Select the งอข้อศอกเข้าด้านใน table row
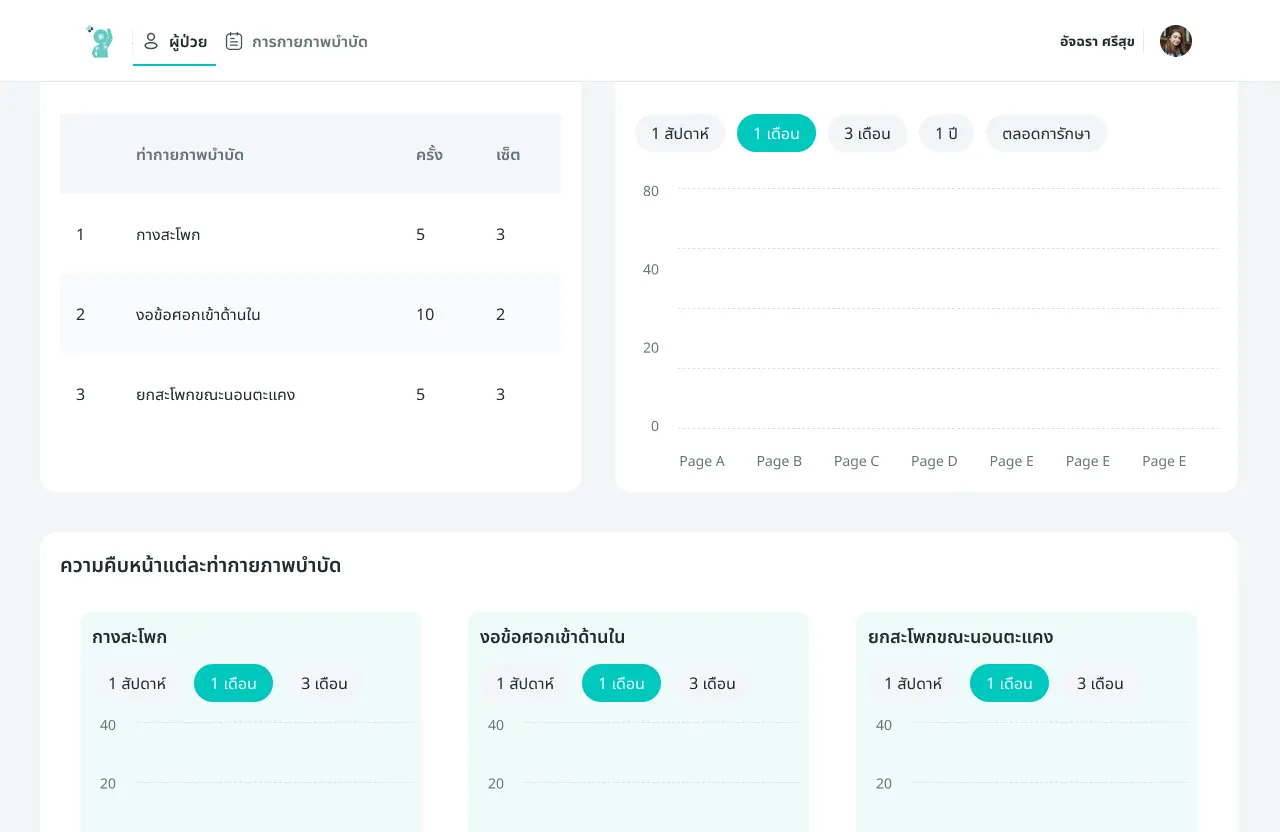Viewport: 1280px width, 832px height. tap(310, 314)
